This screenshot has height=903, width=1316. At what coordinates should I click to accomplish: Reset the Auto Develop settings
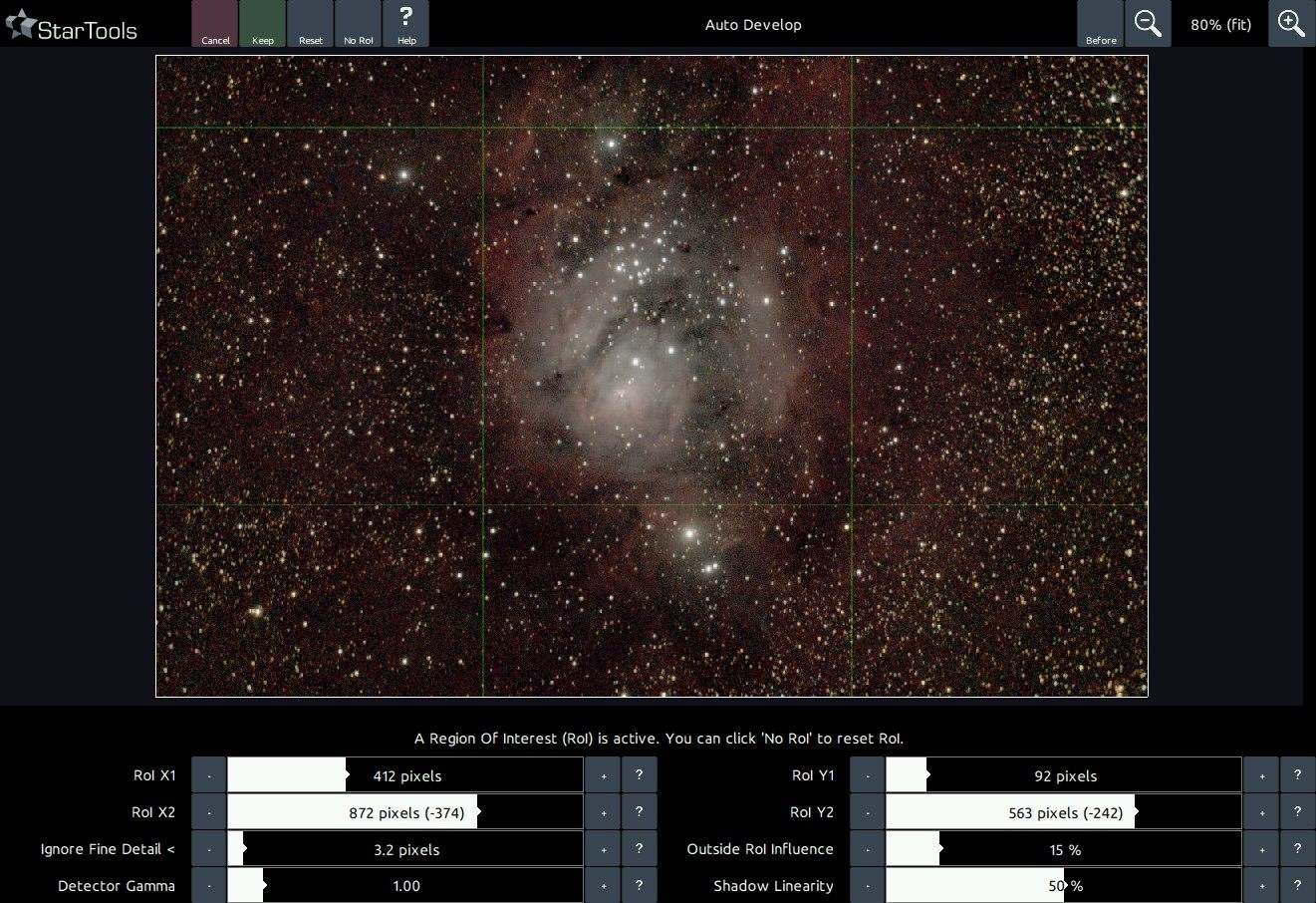point(311,24)
